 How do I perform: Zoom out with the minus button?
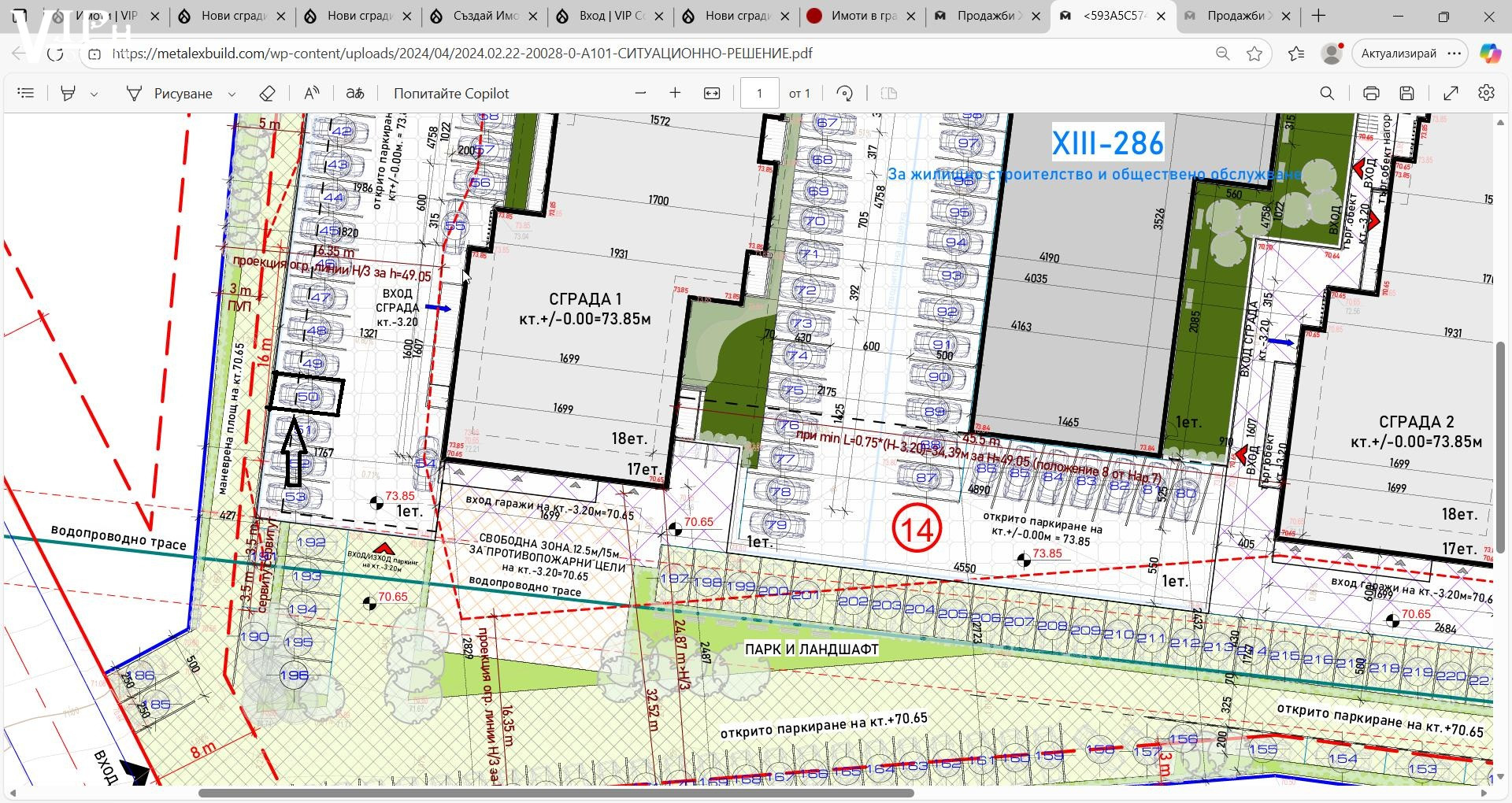(640, 93)
